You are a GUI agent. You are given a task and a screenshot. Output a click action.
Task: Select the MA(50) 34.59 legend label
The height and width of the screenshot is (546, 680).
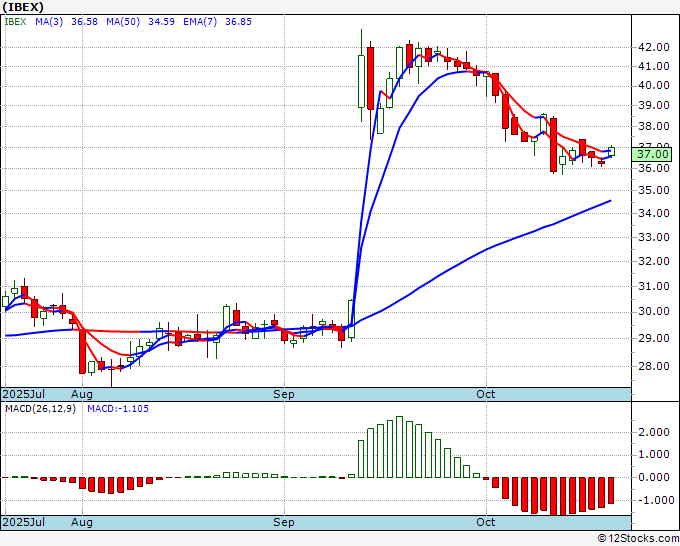click(126, 20)
